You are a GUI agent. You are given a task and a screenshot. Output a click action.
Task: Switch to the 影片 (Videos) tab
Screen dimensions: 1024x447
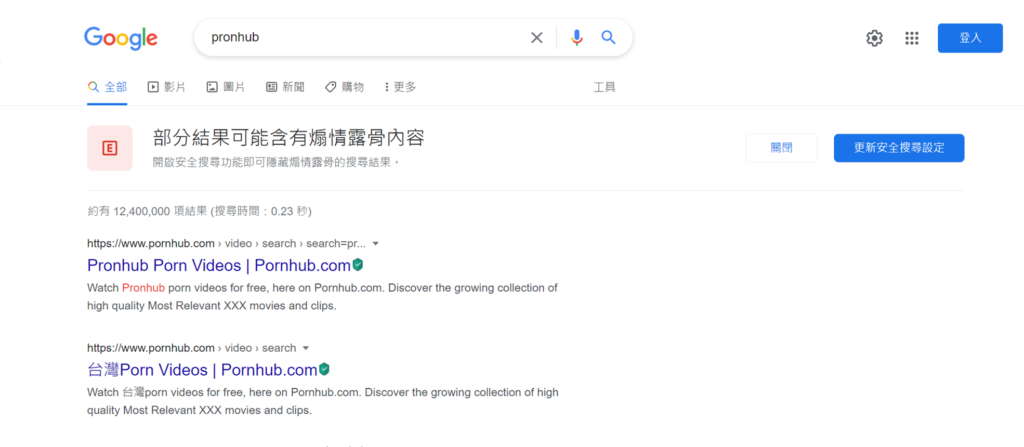167,87
